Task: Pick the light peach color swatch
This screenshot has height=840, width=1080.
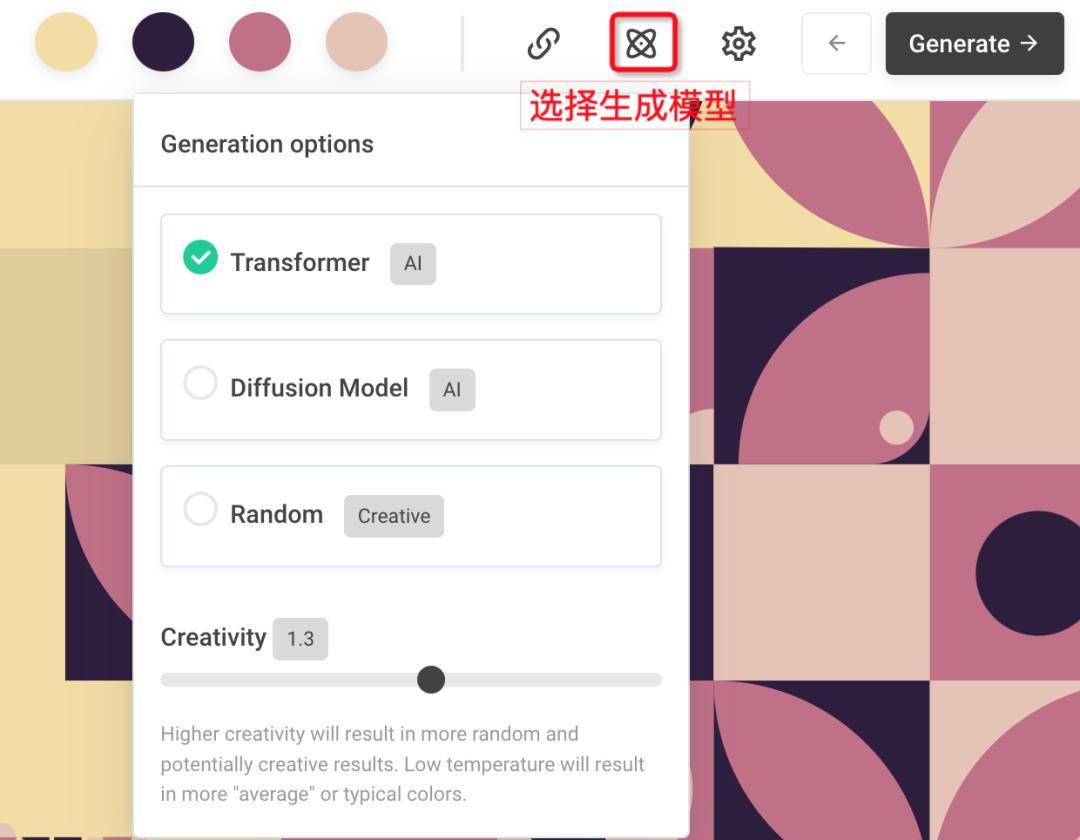Action: pos(356,43)
